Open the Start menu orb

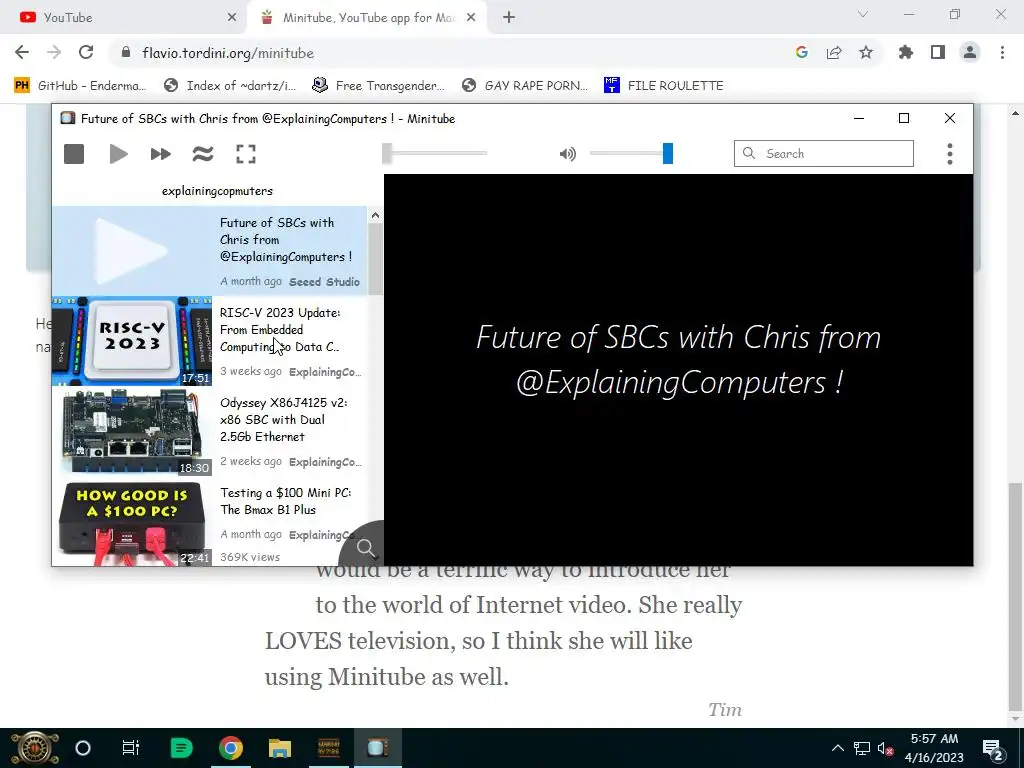[35, 748]
